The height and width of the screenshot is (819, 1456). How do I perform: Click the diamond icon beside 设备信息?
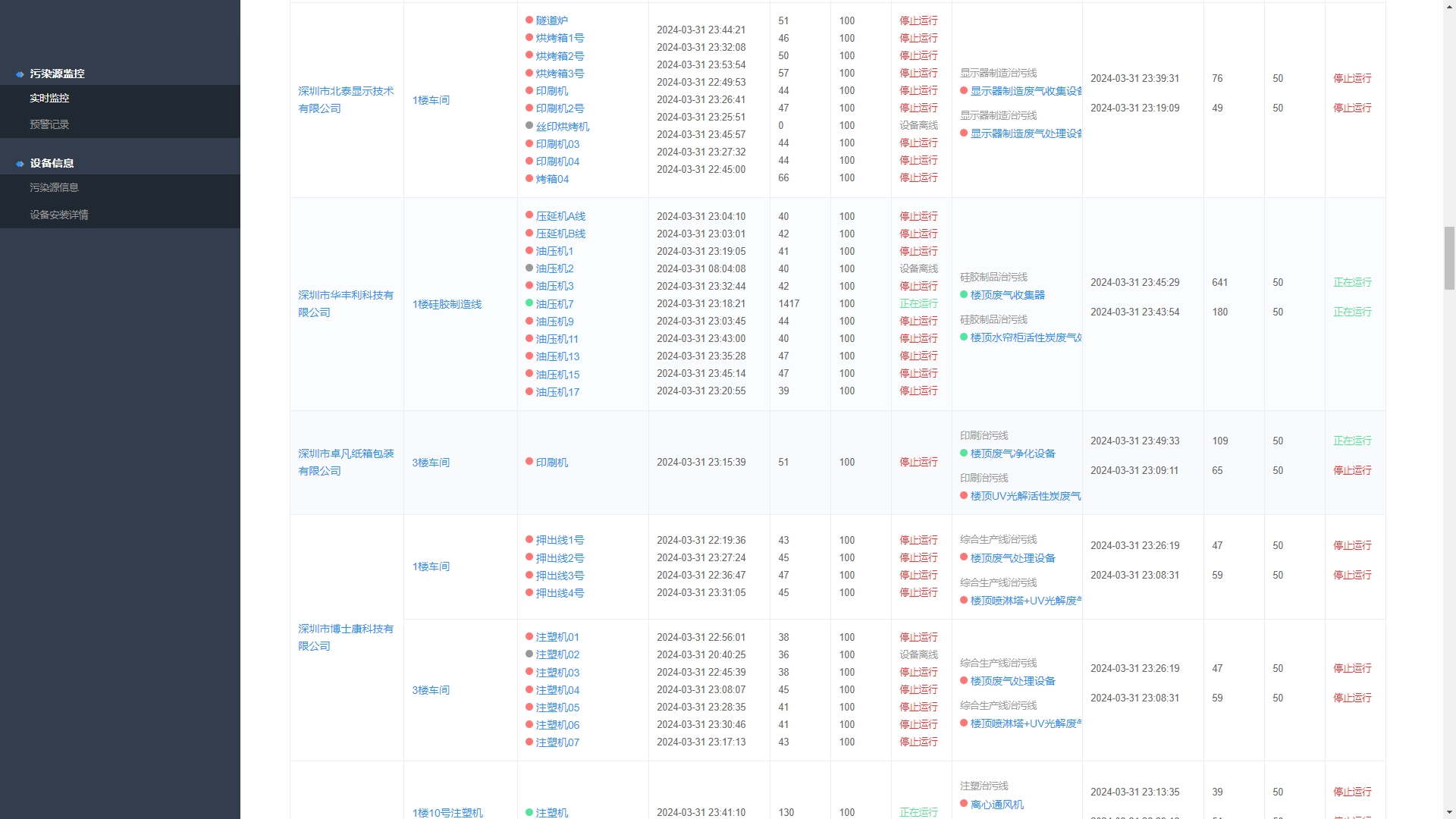(20, 162)
